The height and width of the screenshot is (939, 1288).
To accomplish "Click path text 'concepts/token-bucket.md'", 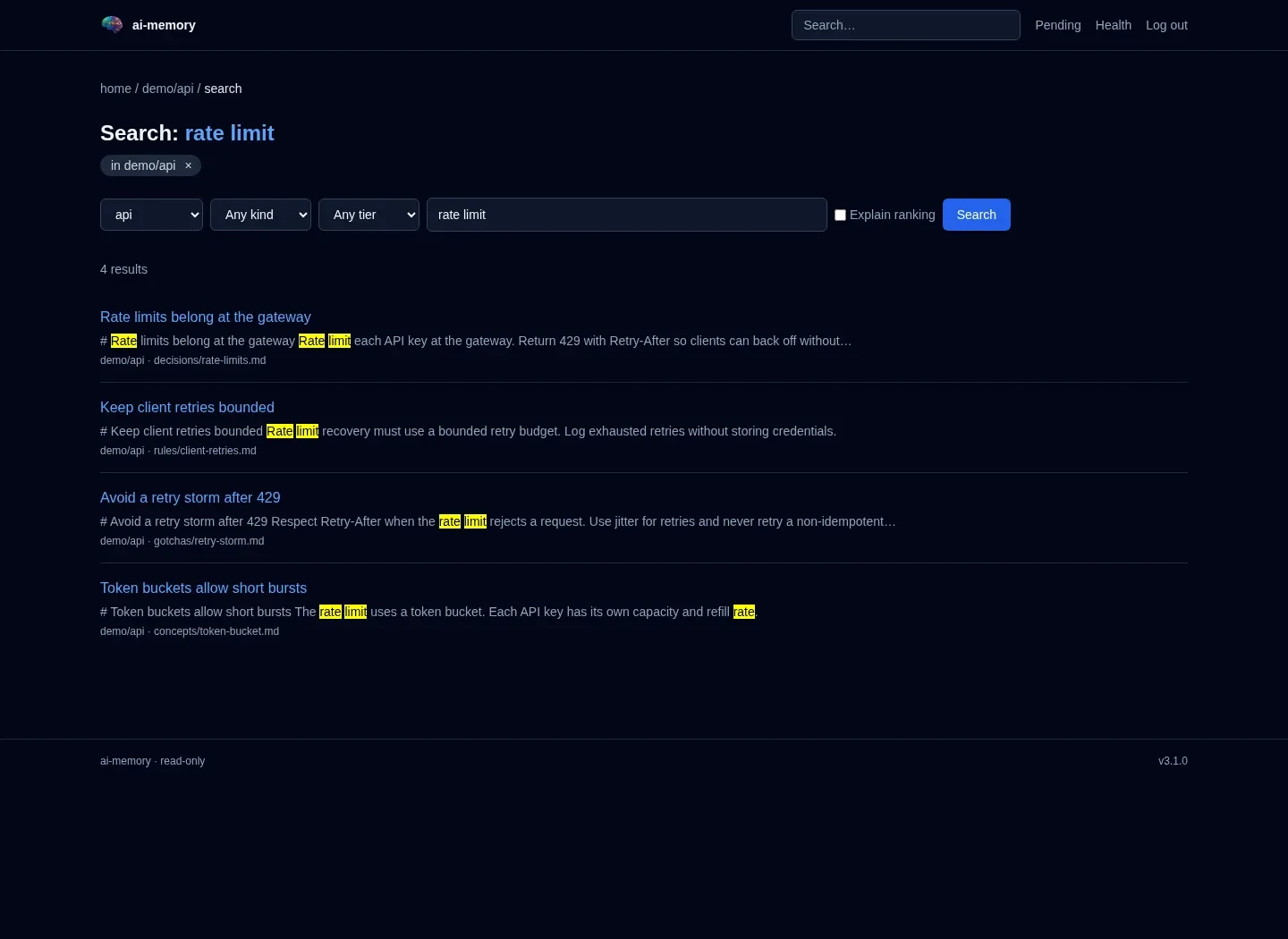I will (x=216, y=631).
